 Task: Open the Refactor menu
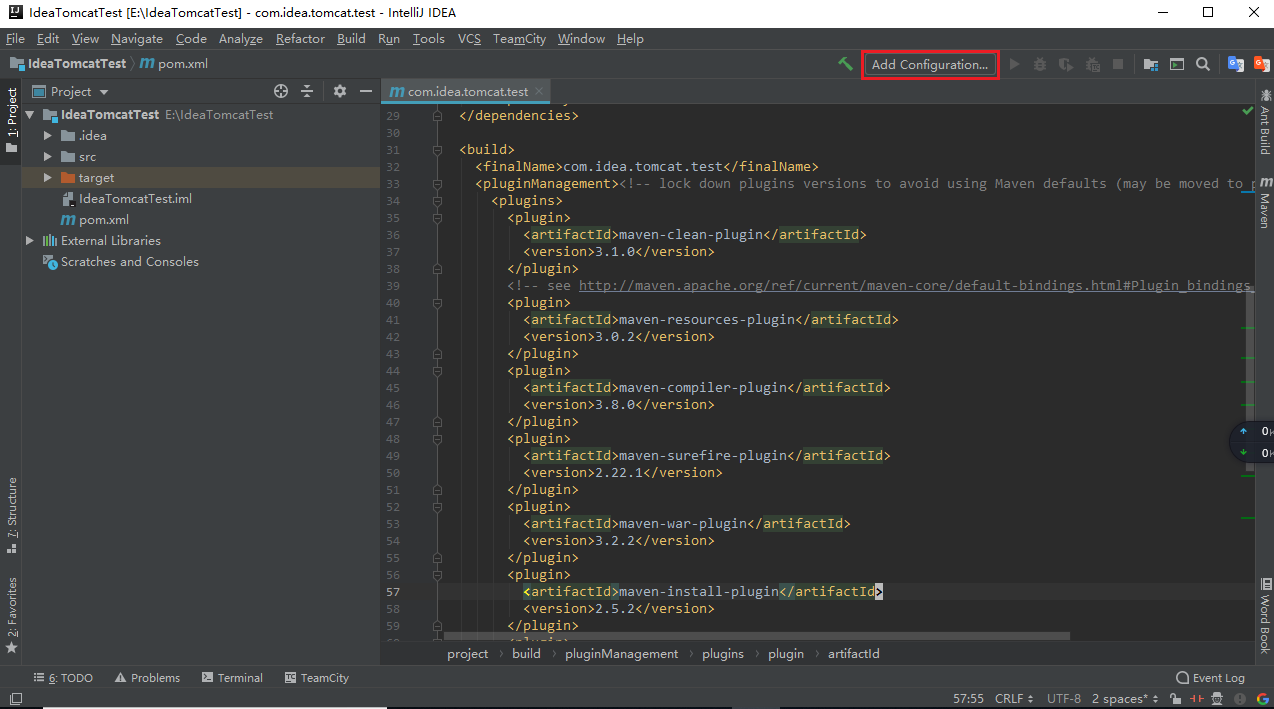299,39
